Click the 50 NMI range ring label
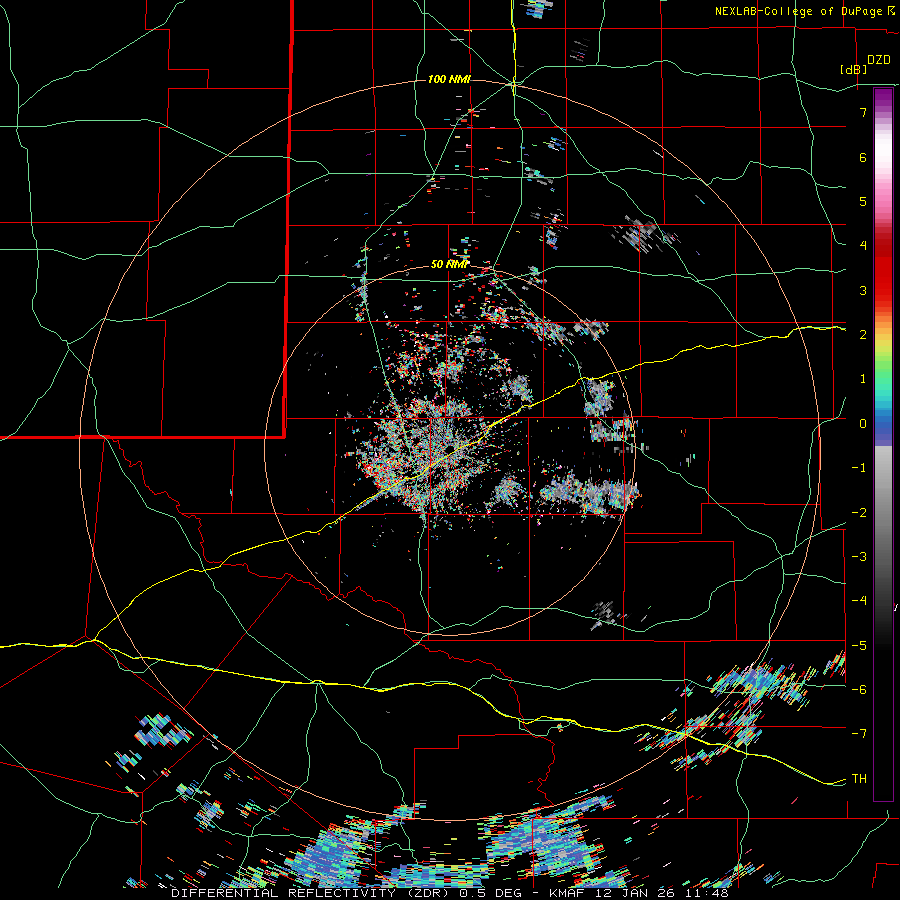This screenshot has width=900, height=900. click(449, 265)
